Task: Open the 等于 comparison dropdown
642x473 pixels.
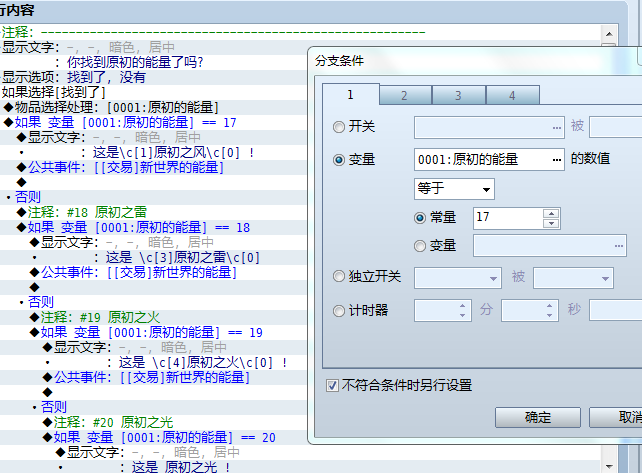Action: pyautogui.click(x=454, y=189)
